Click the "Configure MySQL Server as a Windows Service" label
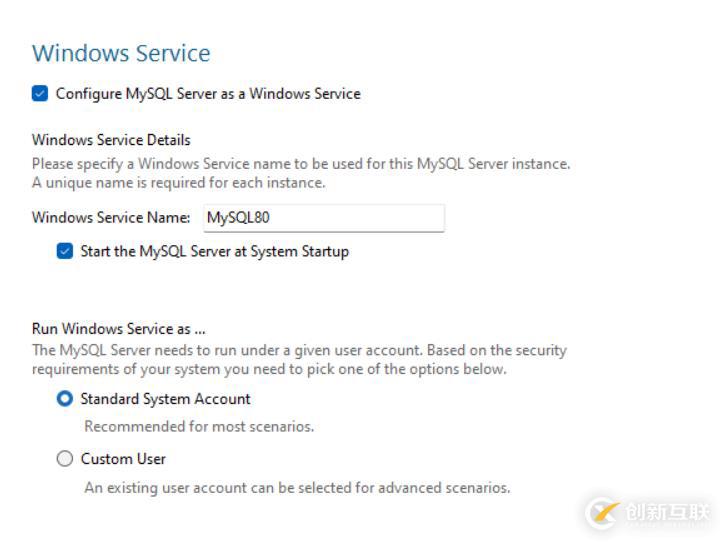720x542 pixels. coord(208,94)
